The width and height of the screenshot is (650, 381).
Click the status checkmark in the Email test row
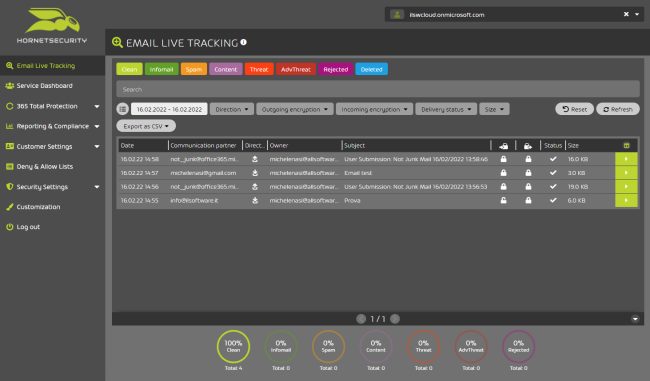pos(553,172)
